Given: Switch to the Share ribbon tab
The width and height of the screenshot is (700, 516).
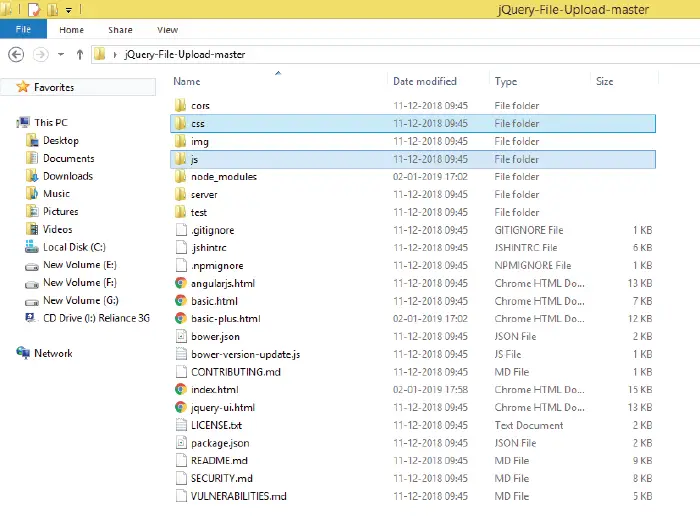Looking at the screenshot, I should pyautogui.click(x=120, y=30).
